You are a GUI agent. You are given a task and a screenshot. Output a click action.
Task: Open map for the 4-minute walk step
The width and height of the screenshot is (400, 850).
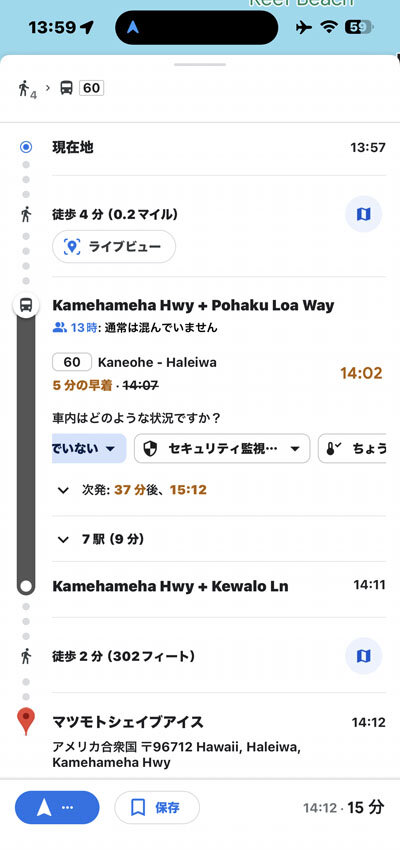363,214
